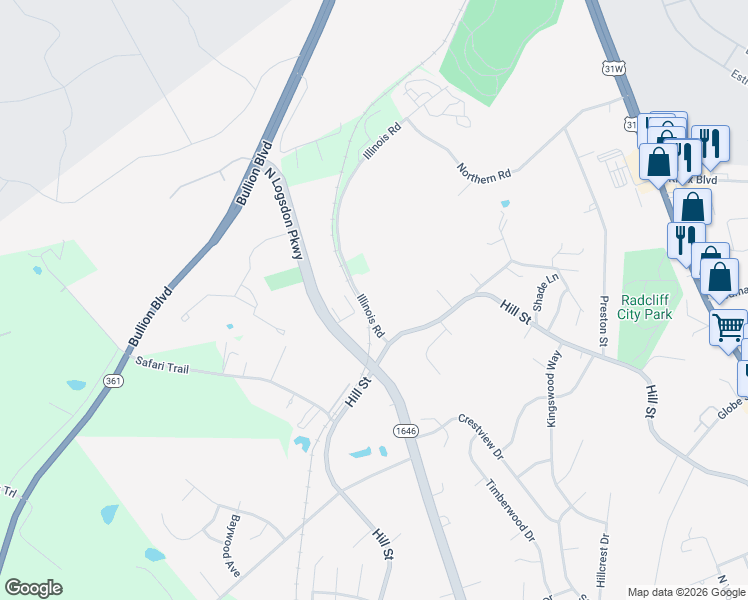
Task: Click the US 31W highway shield
Action: pyautogui.click(x=613, y=69)
